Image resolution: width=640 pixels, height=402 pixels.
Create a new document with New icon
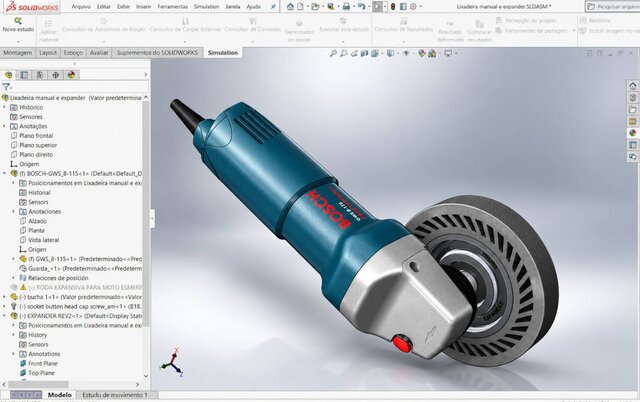300,7
